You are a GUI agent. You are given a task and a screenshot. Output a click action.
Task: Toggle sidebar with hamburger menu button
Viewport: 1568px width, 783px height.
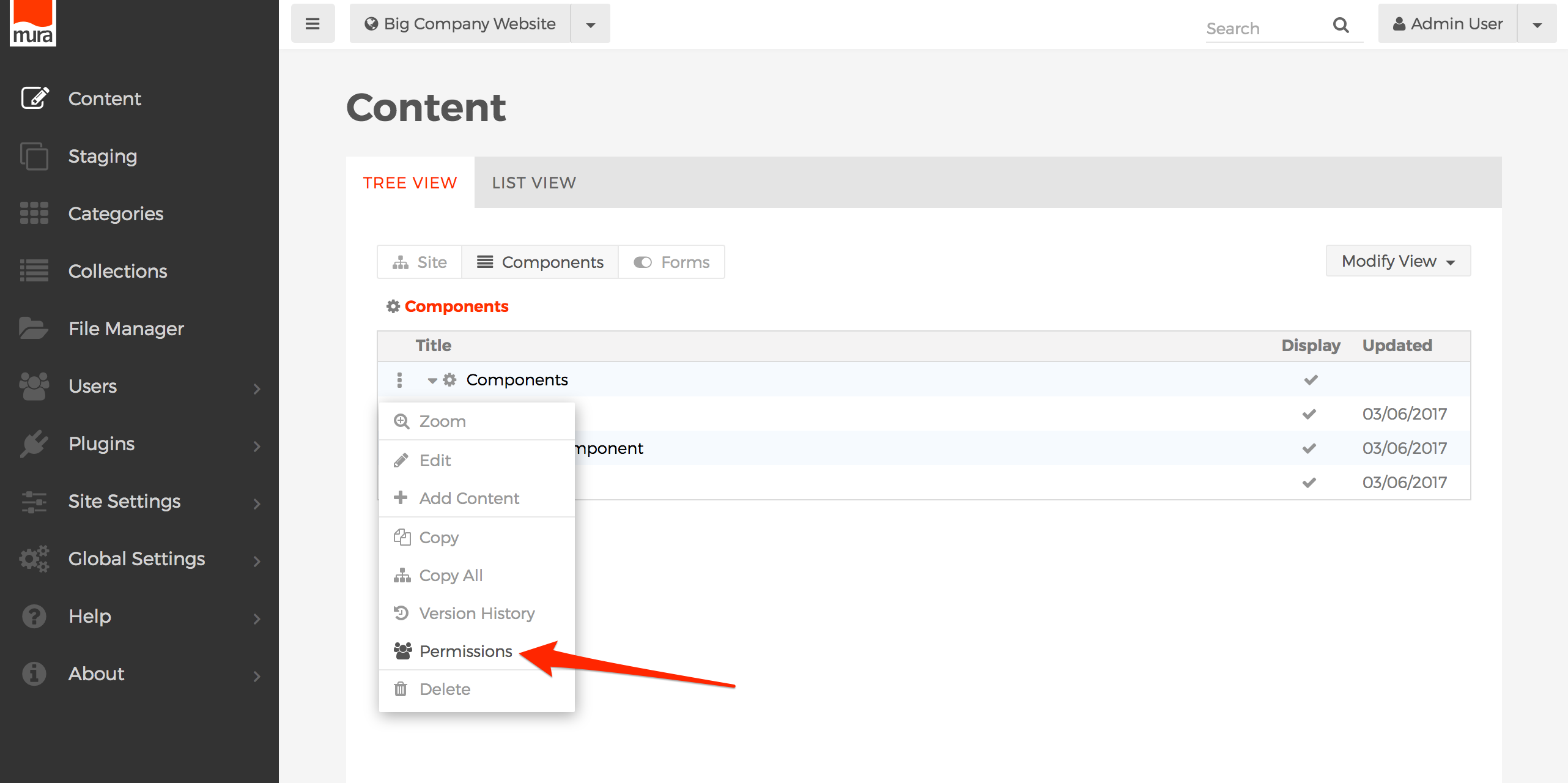312,24
